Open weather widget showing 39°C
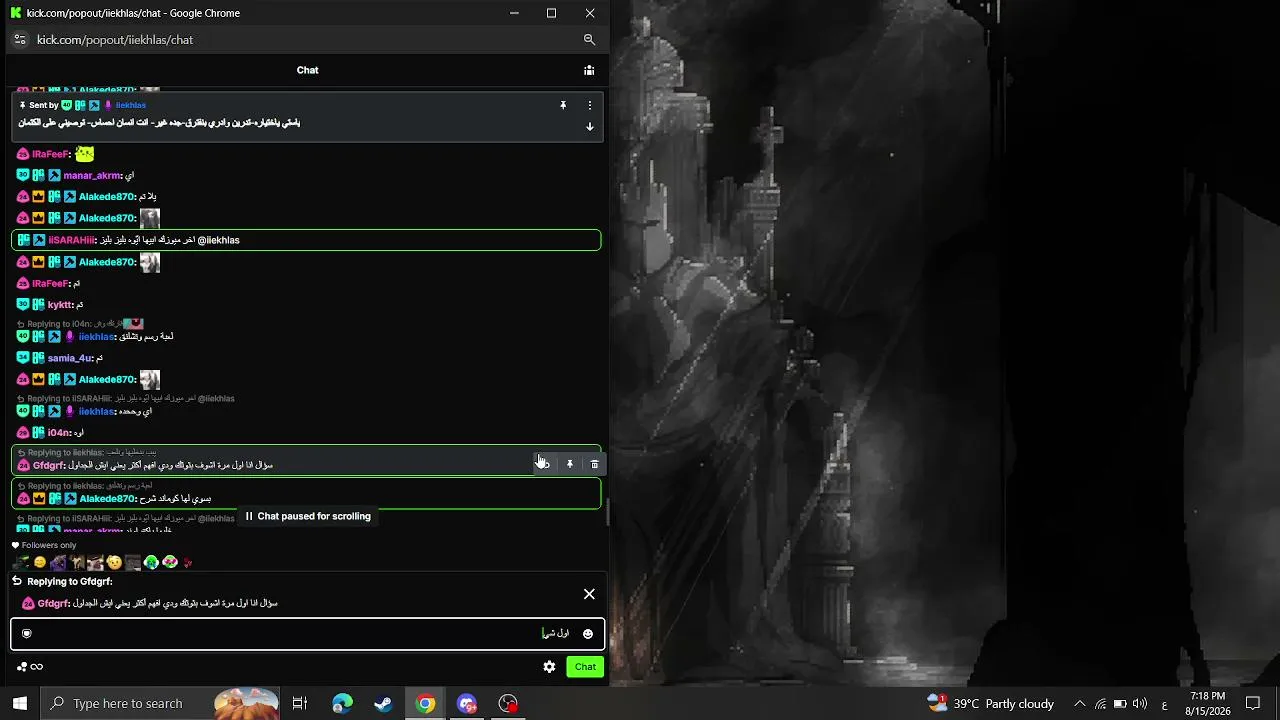 [x=990, y=703]
